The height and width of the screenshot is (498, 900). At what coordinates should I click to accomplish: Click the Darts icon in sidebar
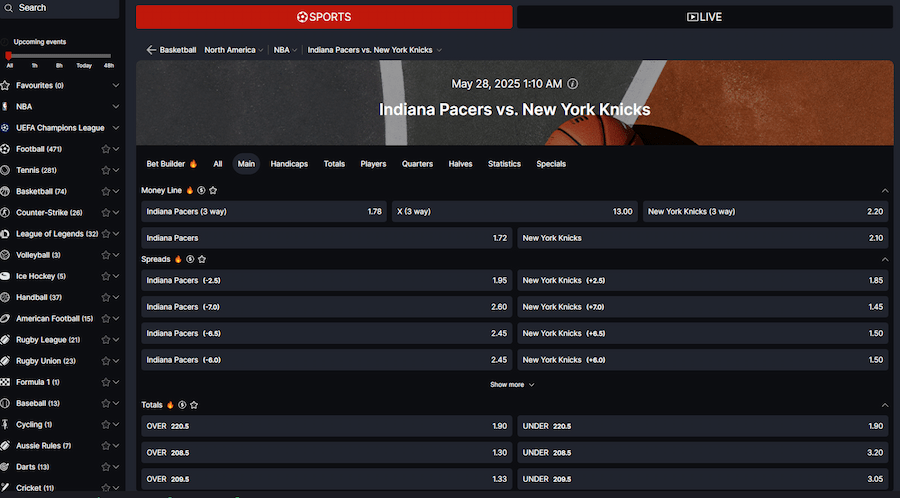click(x=5, y=467)
